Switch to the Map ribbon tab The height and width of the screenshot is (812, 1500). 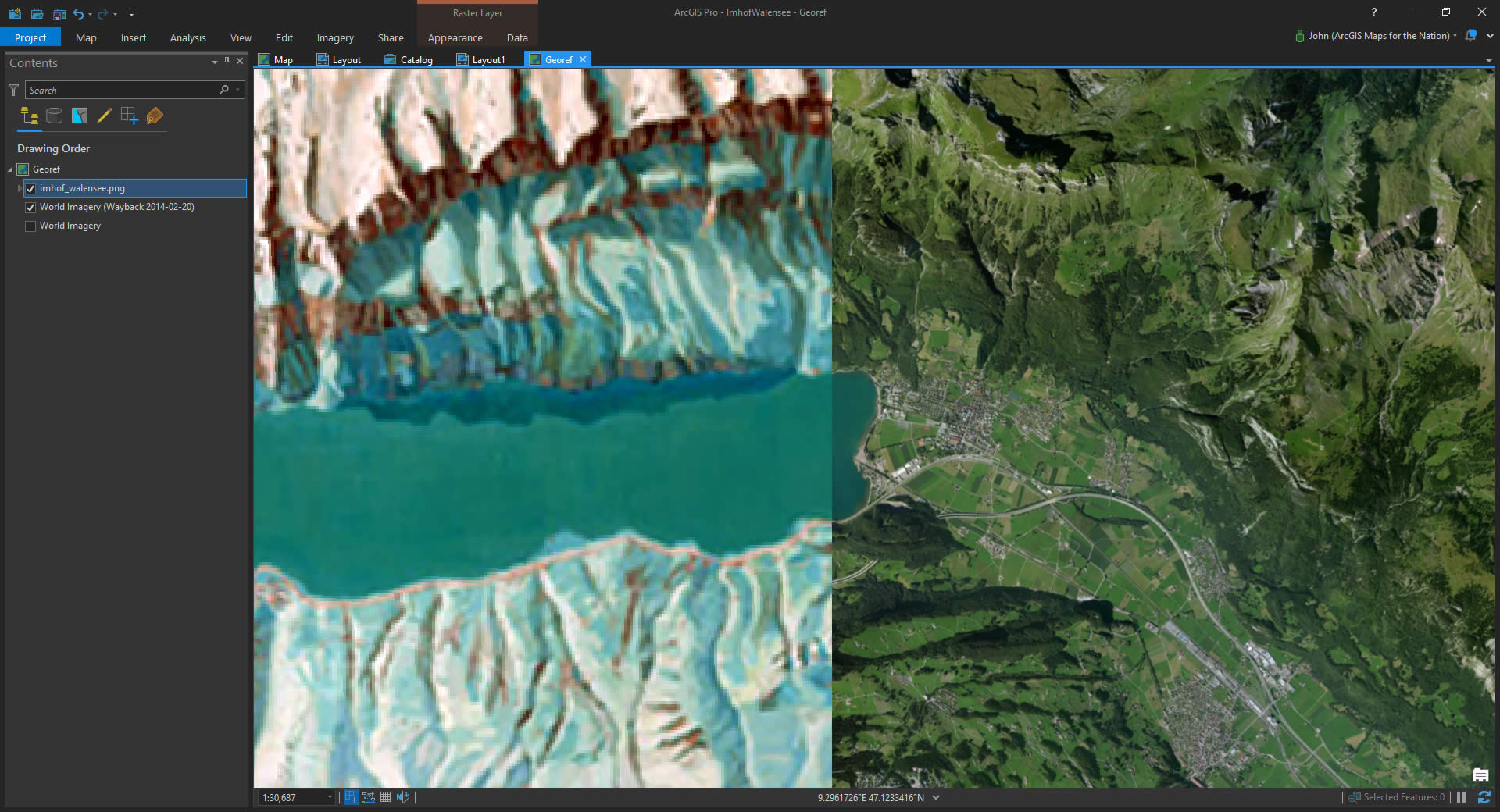[86, 37]
